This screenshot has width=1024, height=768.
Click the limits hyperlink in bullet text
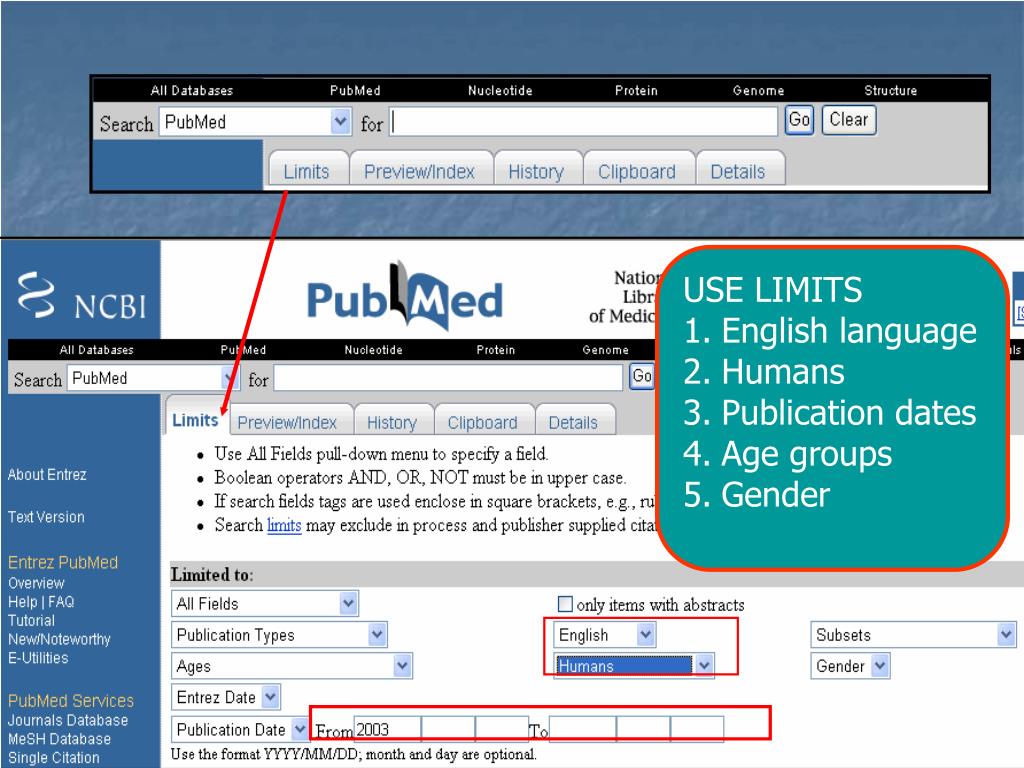point(284,525)
